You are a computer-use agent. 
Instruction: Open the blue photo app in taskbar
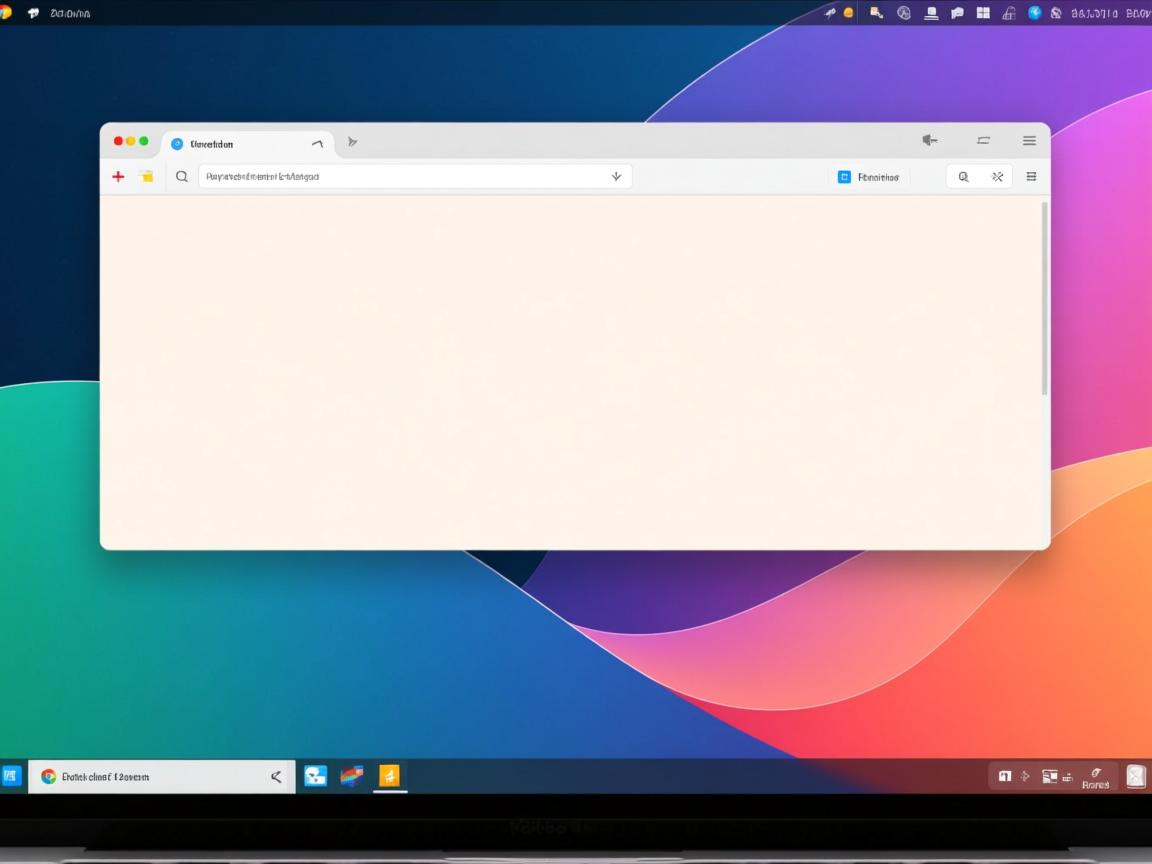coord(315,776)
